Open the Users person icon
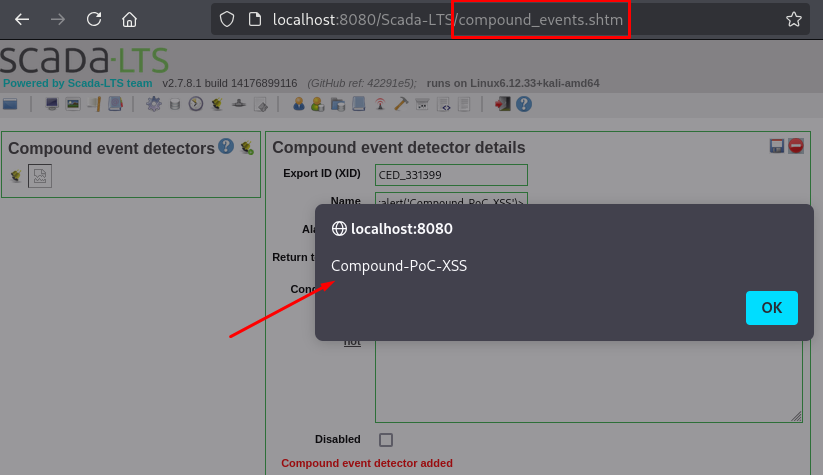 point(299,104)
